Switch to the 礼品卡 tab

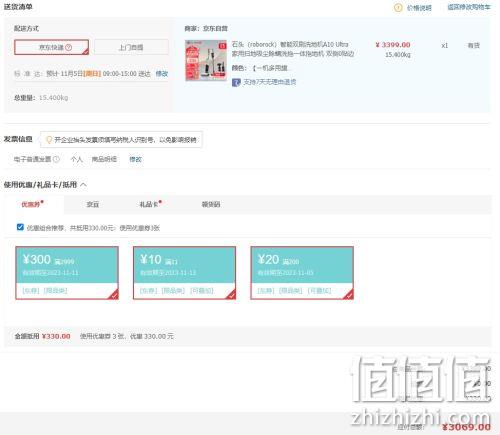tap(150, 204)
